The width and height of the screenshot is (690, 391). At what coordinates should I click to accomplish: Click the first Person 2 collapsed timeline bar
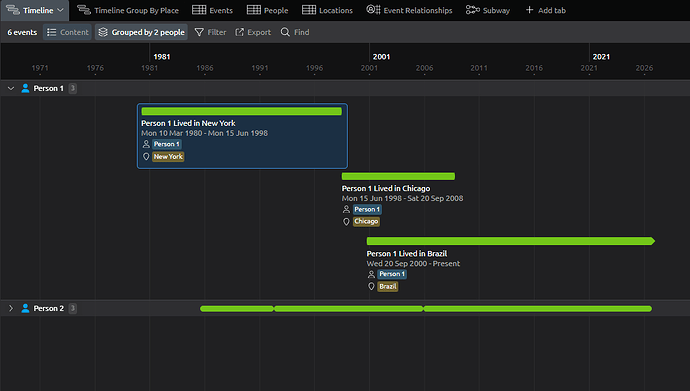pyautogui.click(x=237, y=309)
